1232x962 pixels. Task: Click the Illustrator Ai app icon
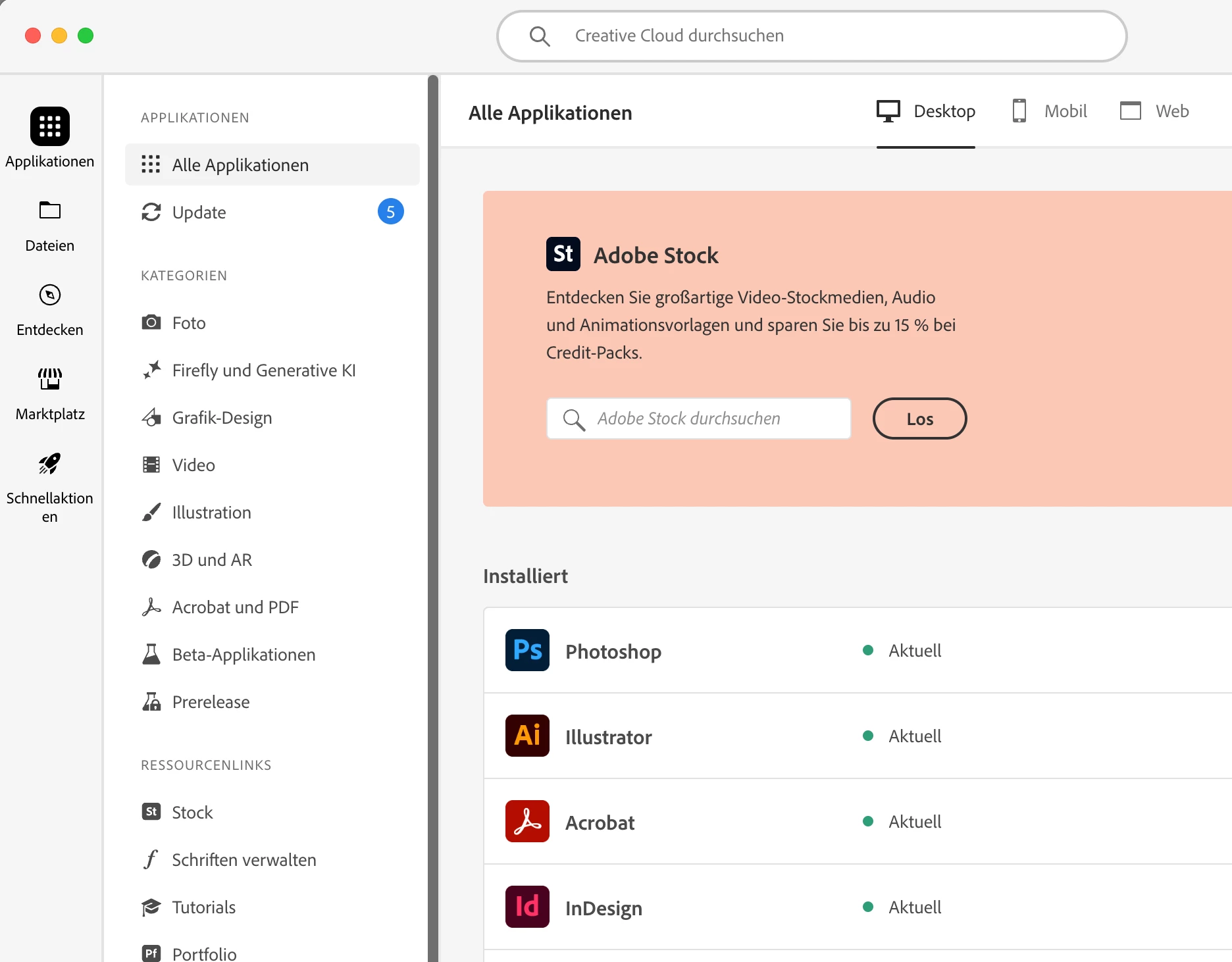(527, 736)
